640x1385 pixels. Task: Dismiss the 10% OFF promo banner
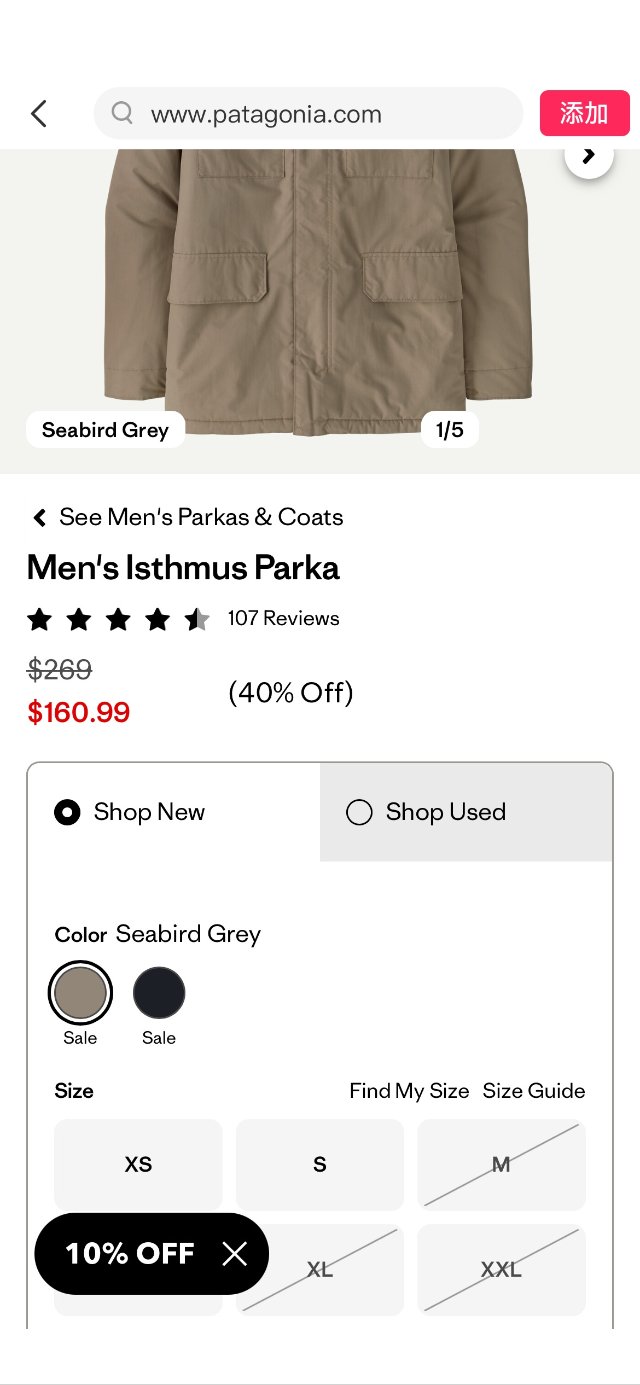tap(237, 1253)
